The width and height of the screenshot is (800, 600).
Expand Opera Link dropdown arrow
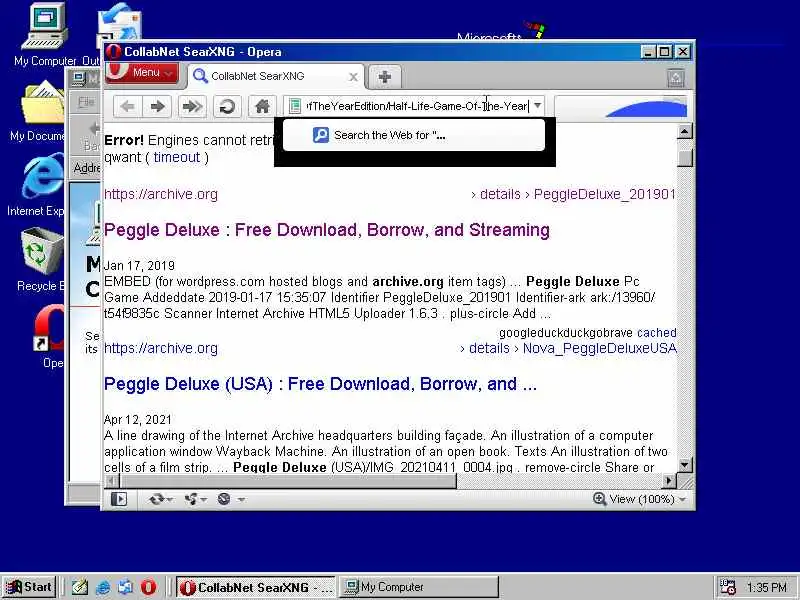point(170,499)
